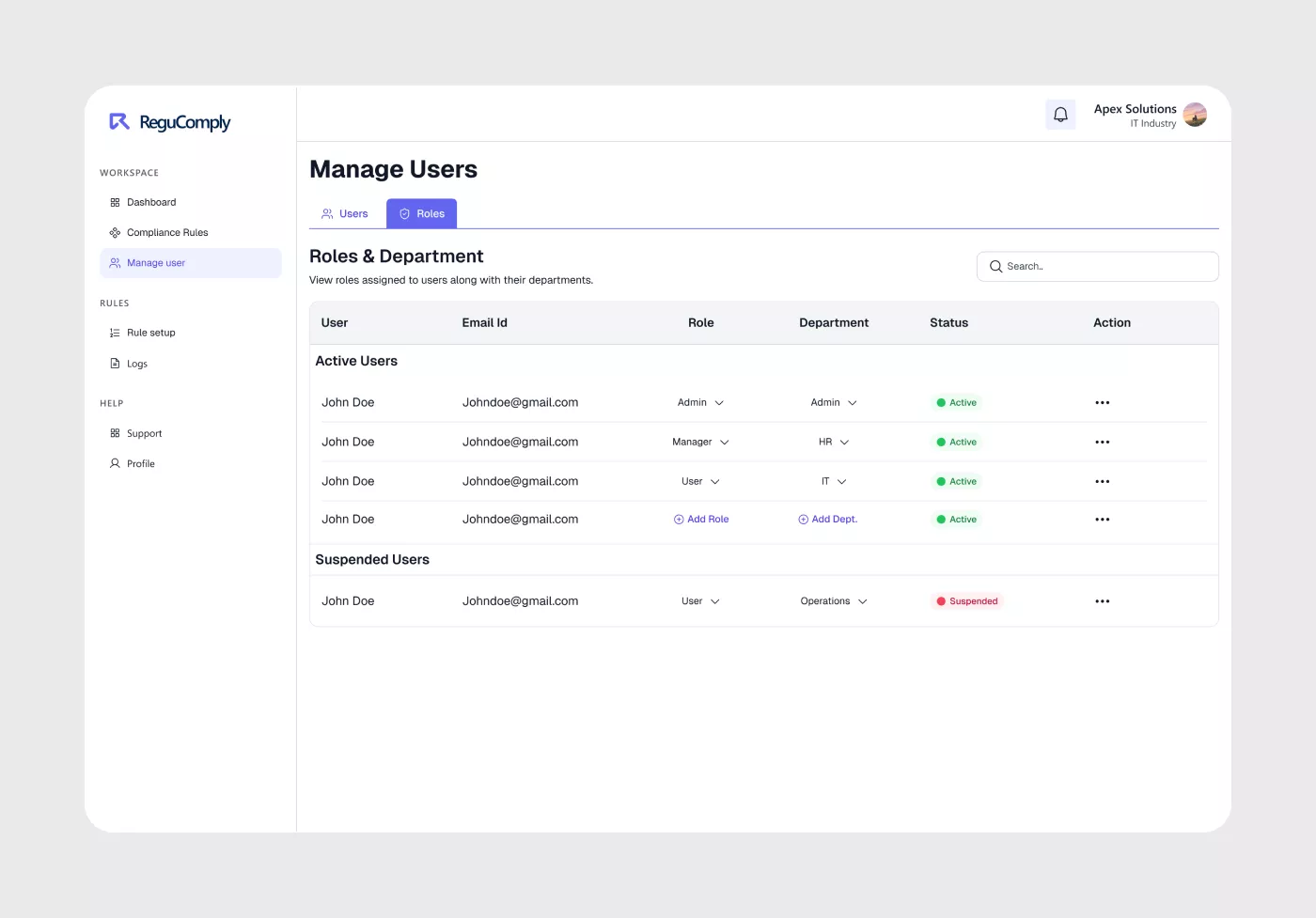Expand the Admin department dropdown

pos(834,402)
